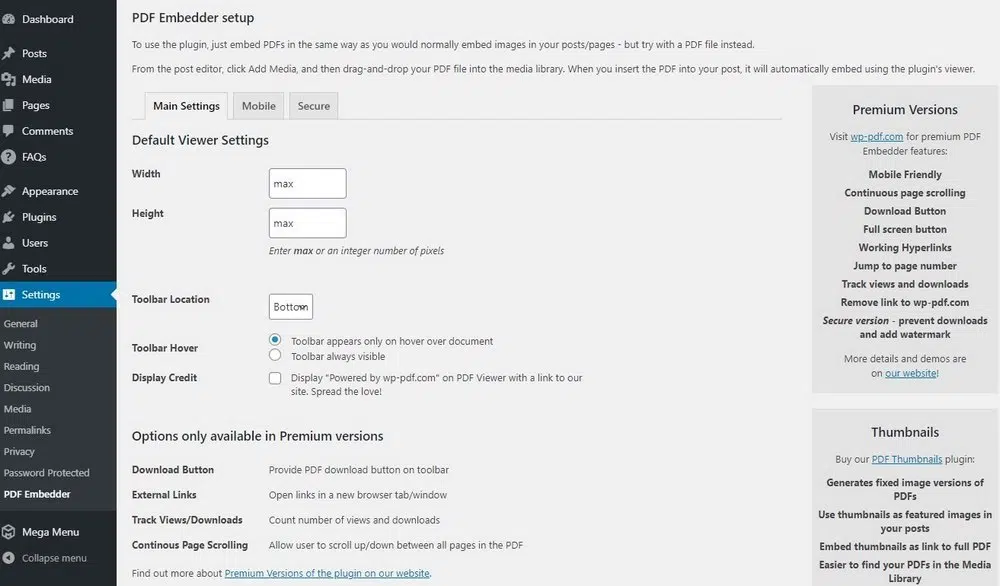Viewport: 1000px width, 586px height.
Task: Select toolbar appears only on hover
Action: (275, 341)
